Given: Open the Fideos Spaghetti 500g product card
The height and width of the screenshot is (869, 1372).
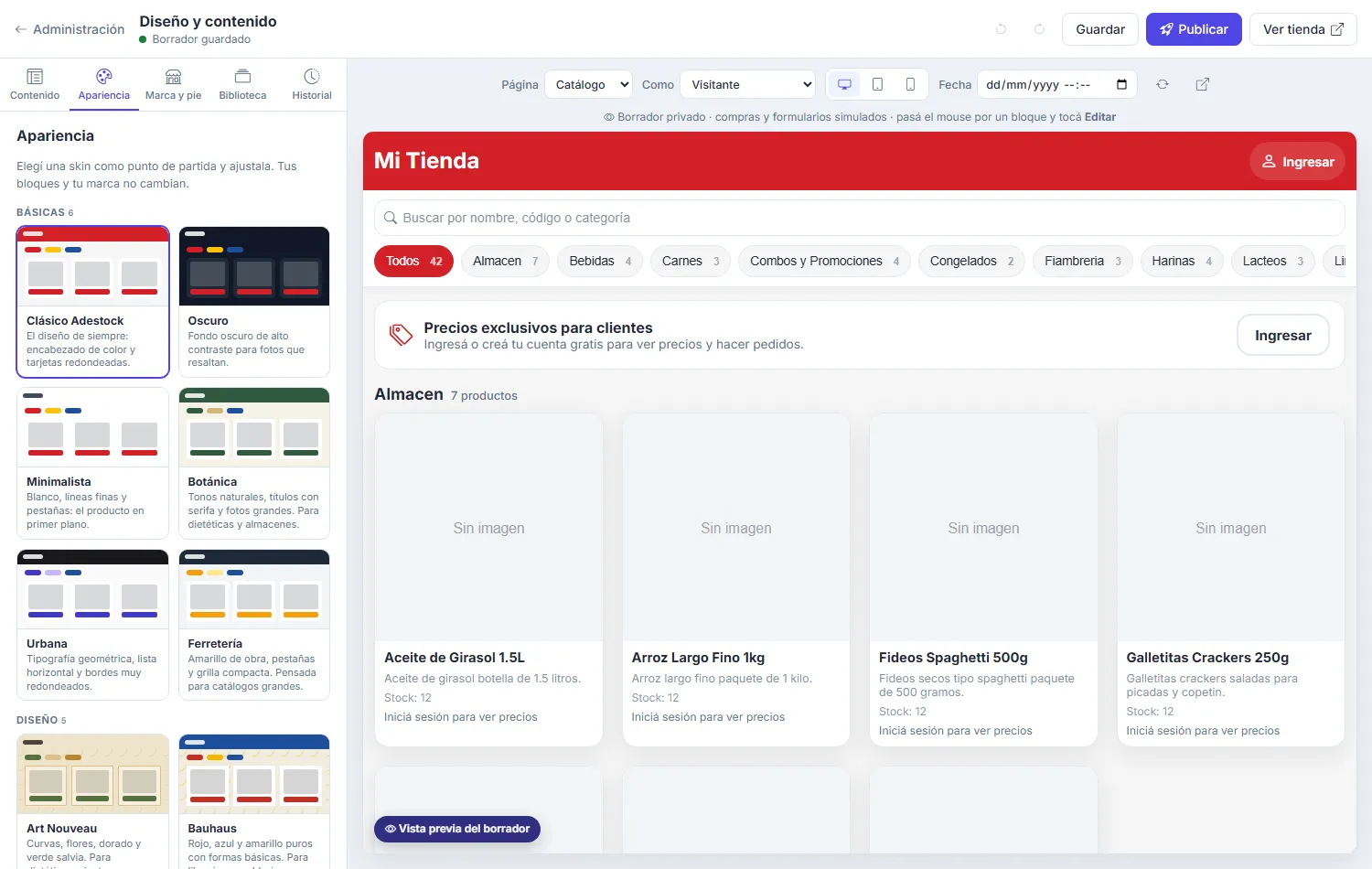Looking at the screenshot, I should click(x=983, y=580).
